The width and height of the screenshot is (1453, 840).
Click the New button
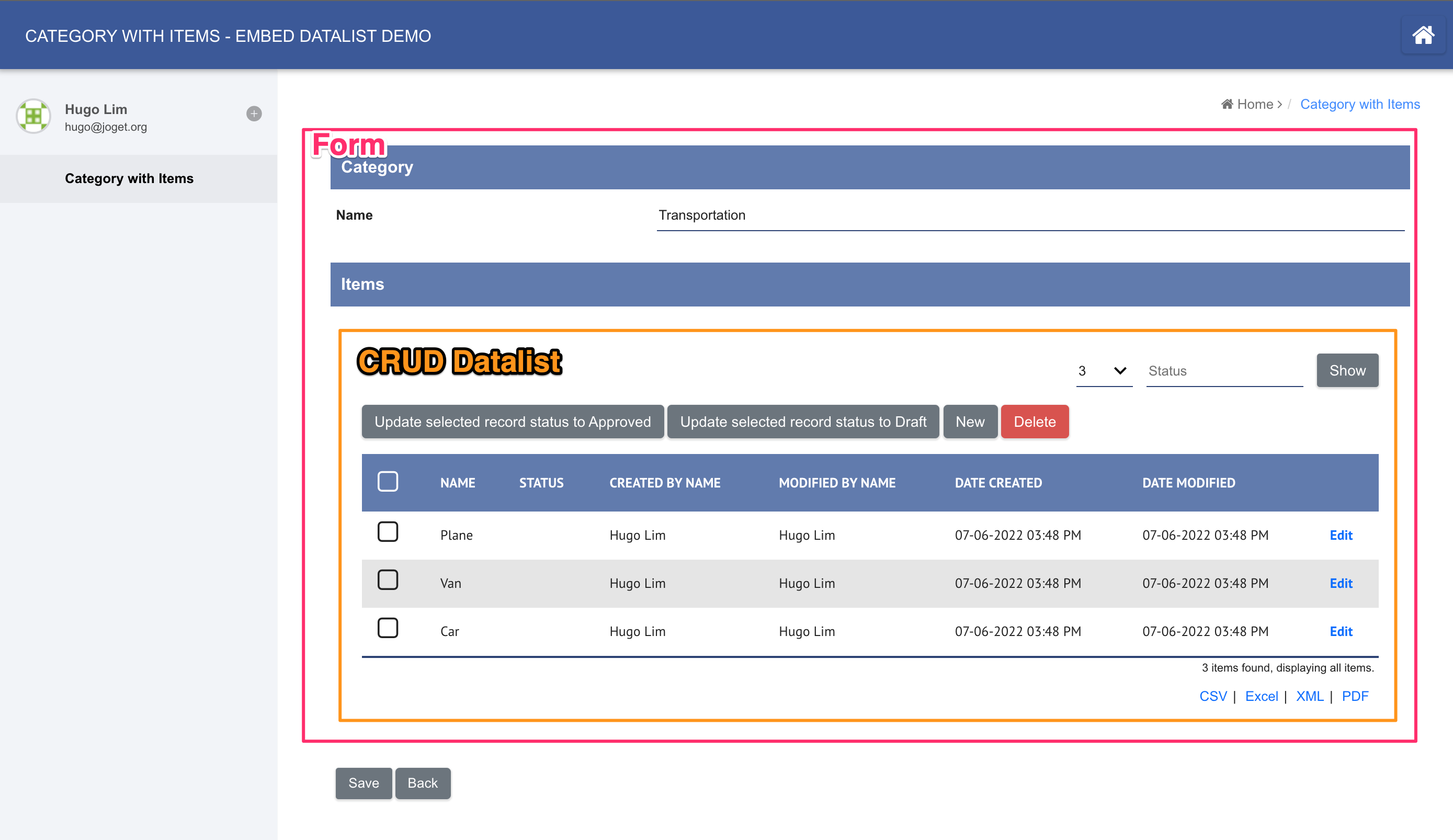pyautogui.click(x=970, y=422)
